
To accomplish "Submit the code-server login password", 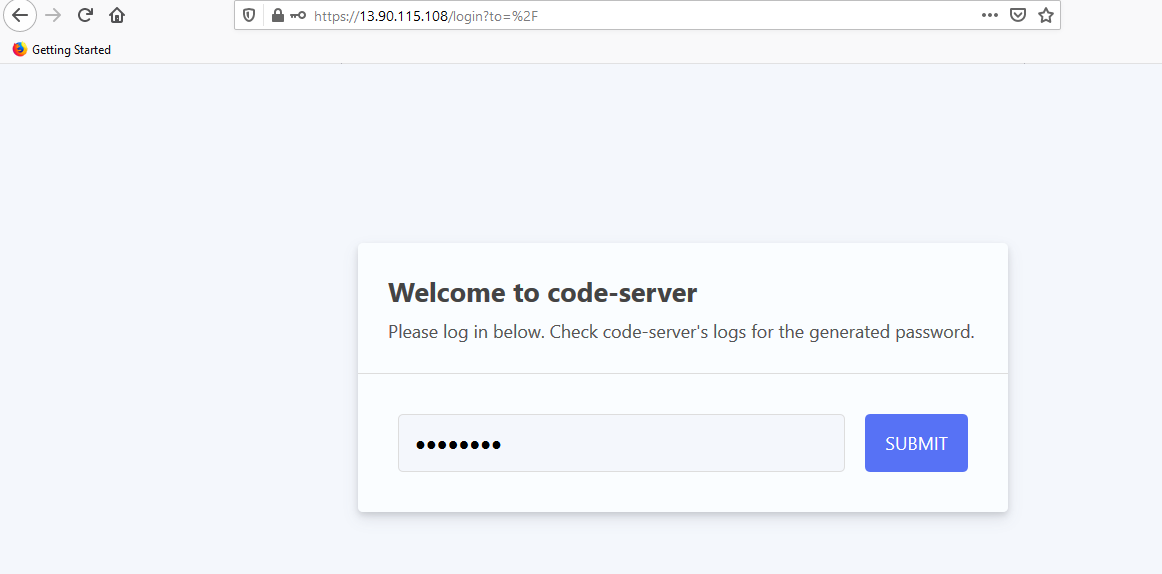I will tap(916, 443).
